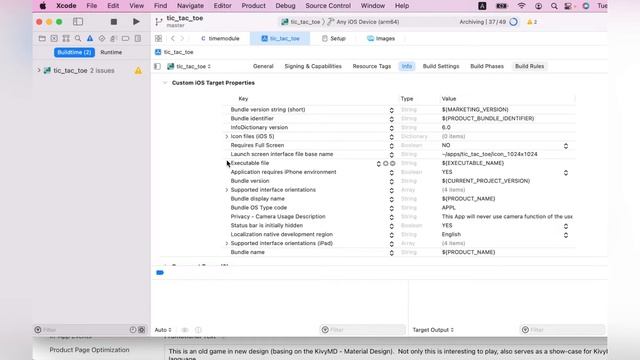Open the related items grid icon
This screenshot has height=360, width=640.
(x=158, y=38)
